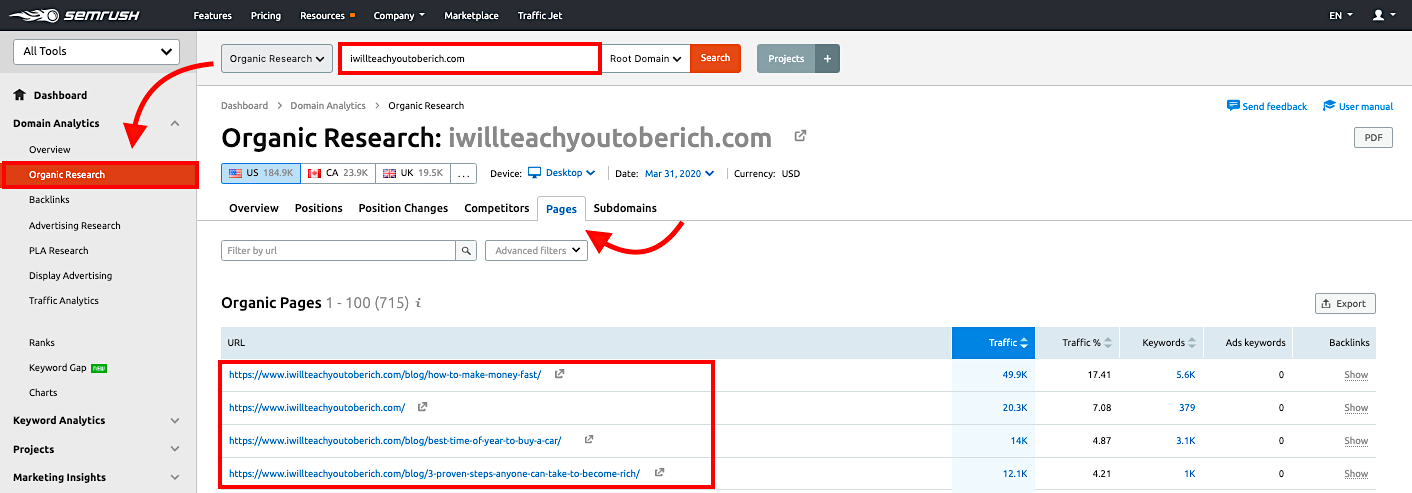Sort by the Traffic column arrows

pos(1024,343)
